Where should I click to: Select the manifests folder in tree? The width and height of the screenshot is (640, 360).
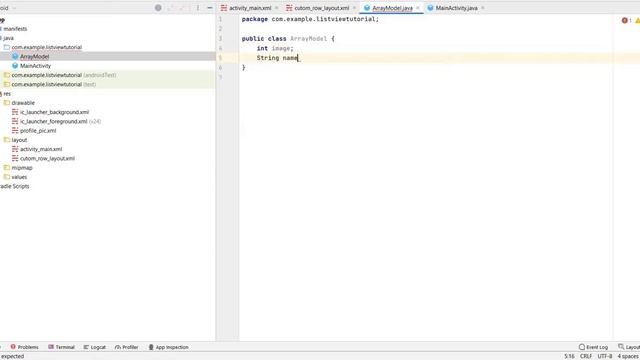click(15, 29)
